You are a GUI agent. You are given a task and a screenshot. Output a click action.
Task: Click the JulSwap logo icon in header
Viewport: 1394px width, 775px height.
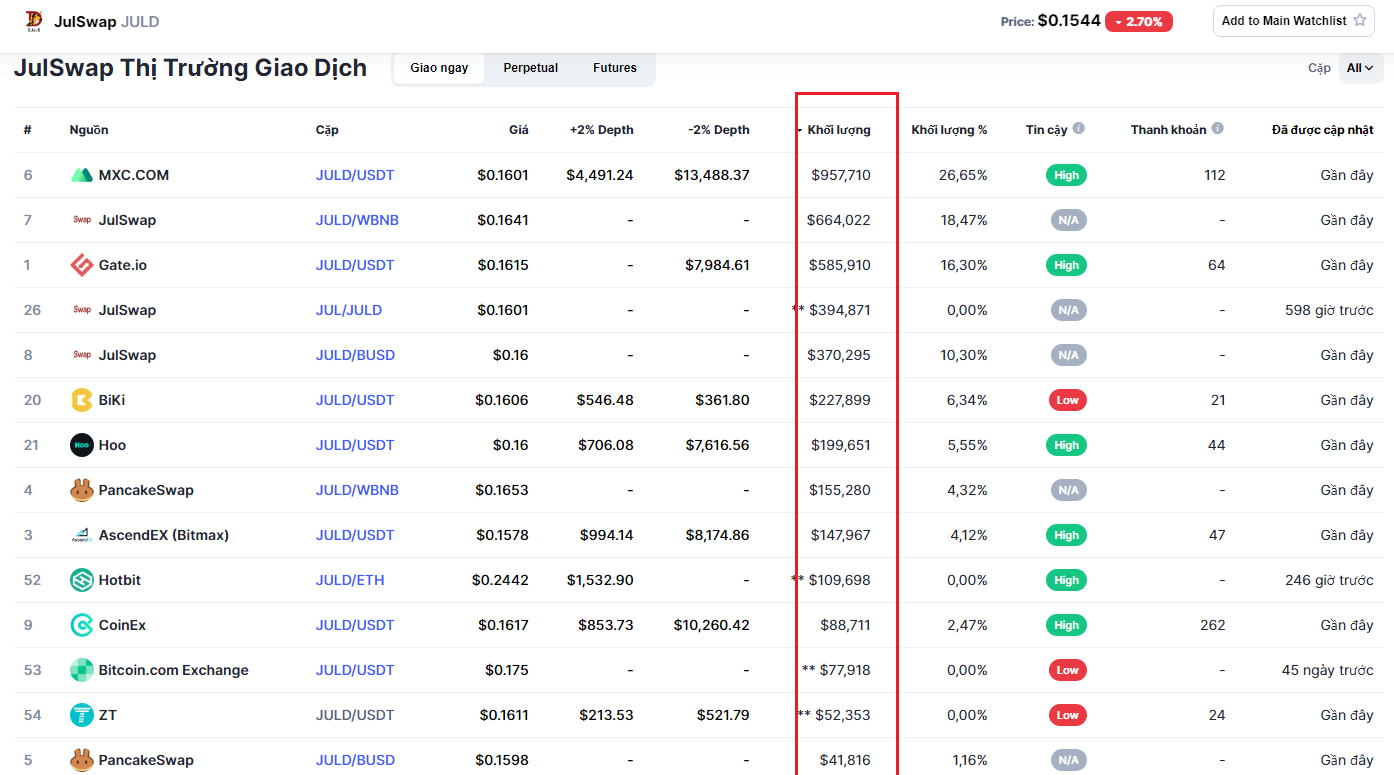[34, 21]
